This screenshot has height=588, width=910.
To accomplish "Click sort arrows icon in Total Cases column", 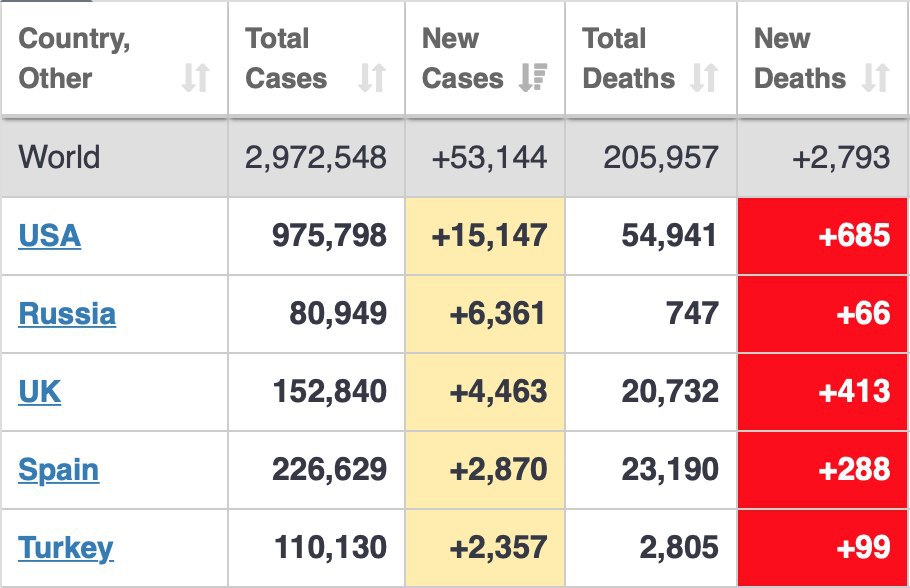I will (372, 78).
